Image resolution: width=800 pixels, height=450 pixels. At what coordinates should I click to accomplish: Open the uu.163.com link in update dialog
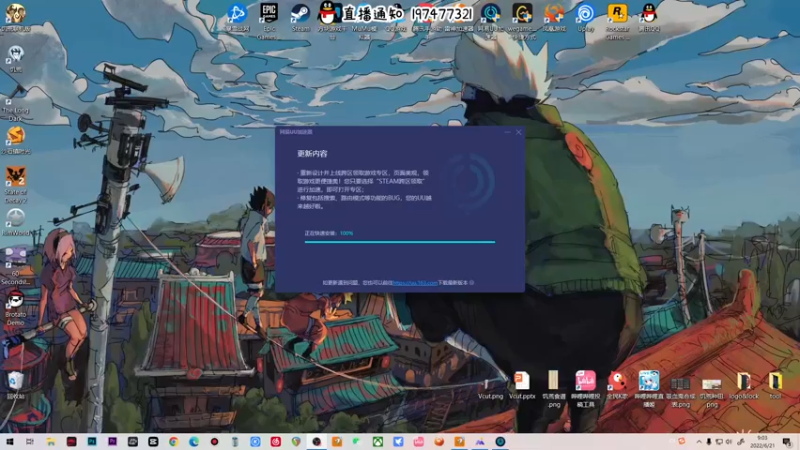click(415, 283)
